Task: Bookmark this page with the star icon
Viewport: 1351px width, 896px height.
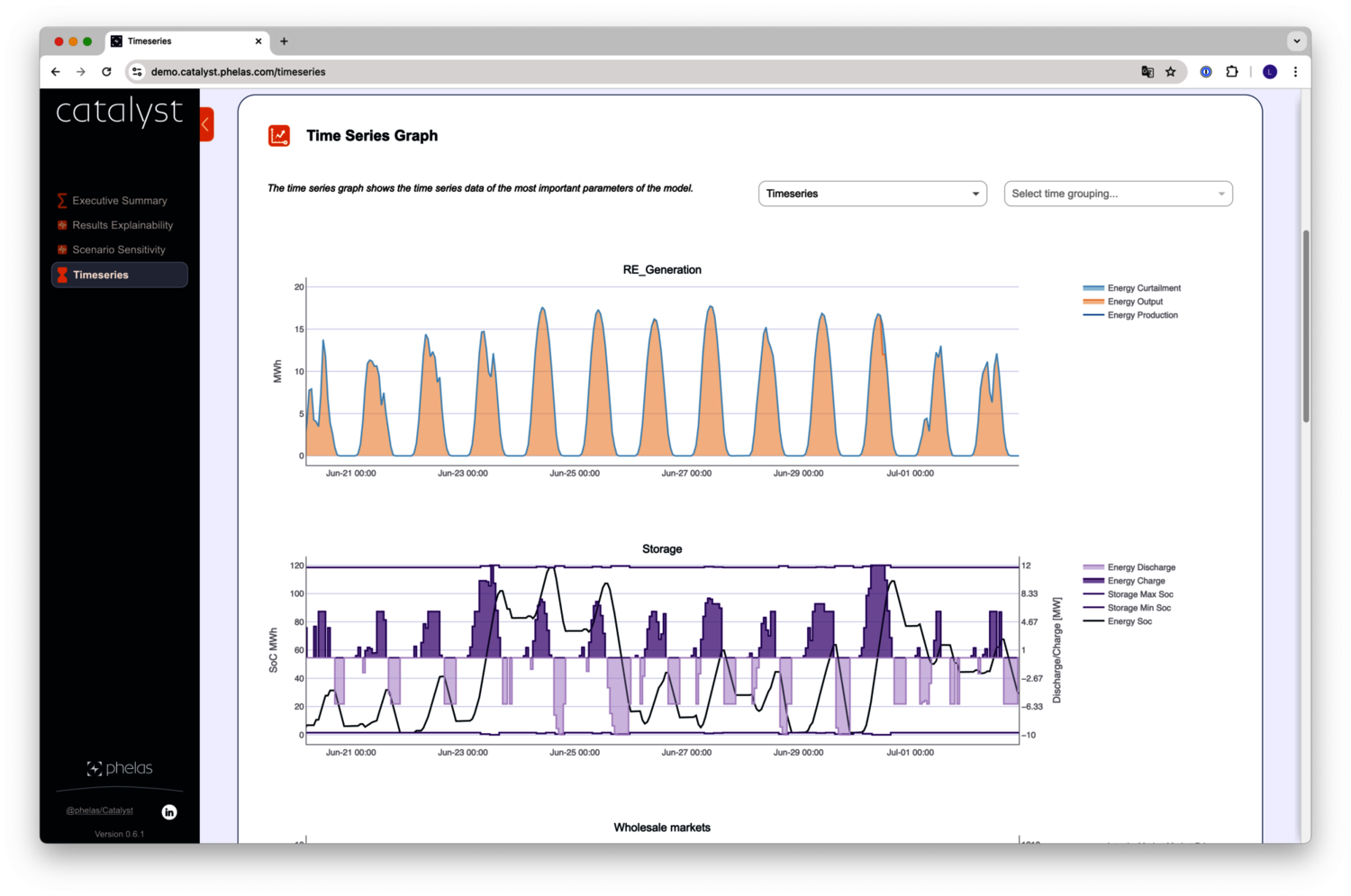Action: click(1171, 72)
